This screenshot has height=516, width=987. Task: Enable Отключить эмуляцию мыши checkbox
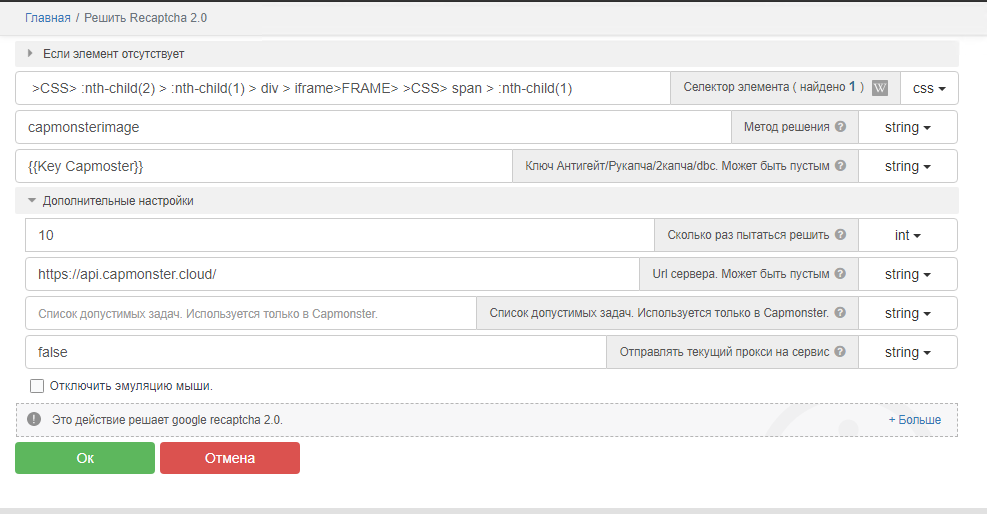(x=37, y=386)
